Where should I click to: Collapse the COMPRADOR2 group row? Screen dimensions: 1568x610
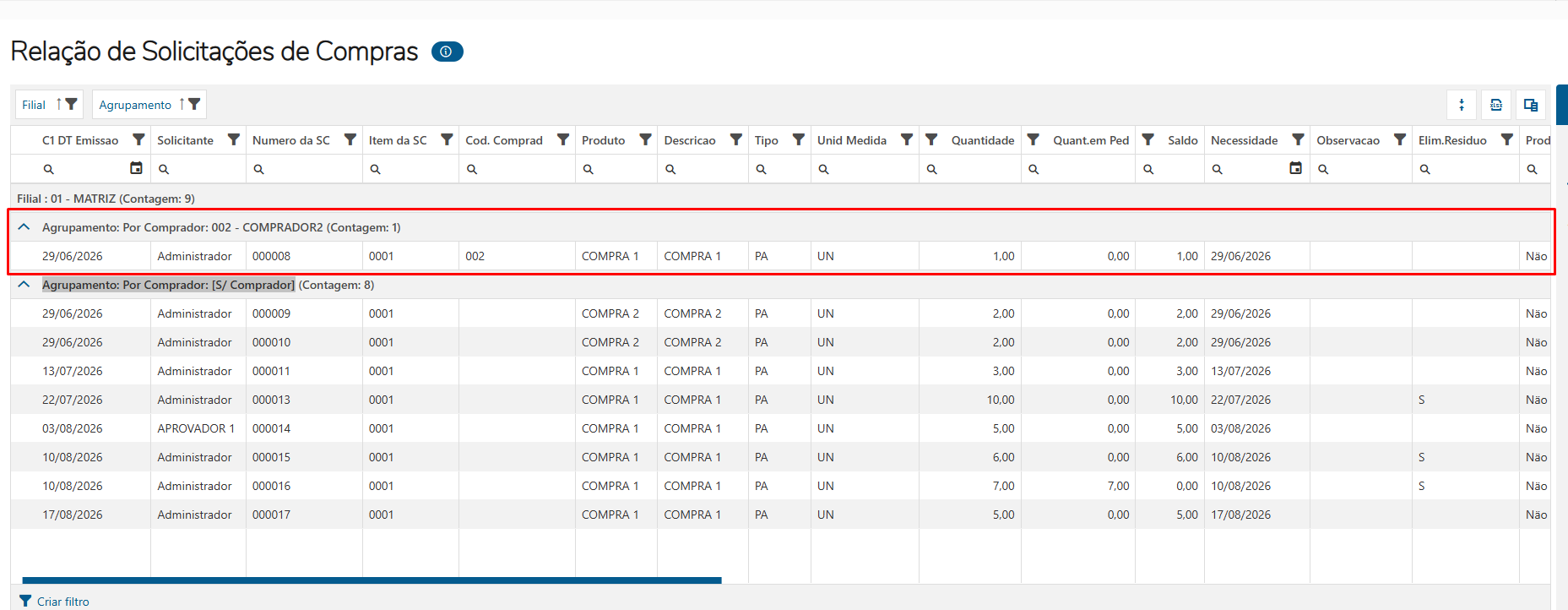click(24, 227)
